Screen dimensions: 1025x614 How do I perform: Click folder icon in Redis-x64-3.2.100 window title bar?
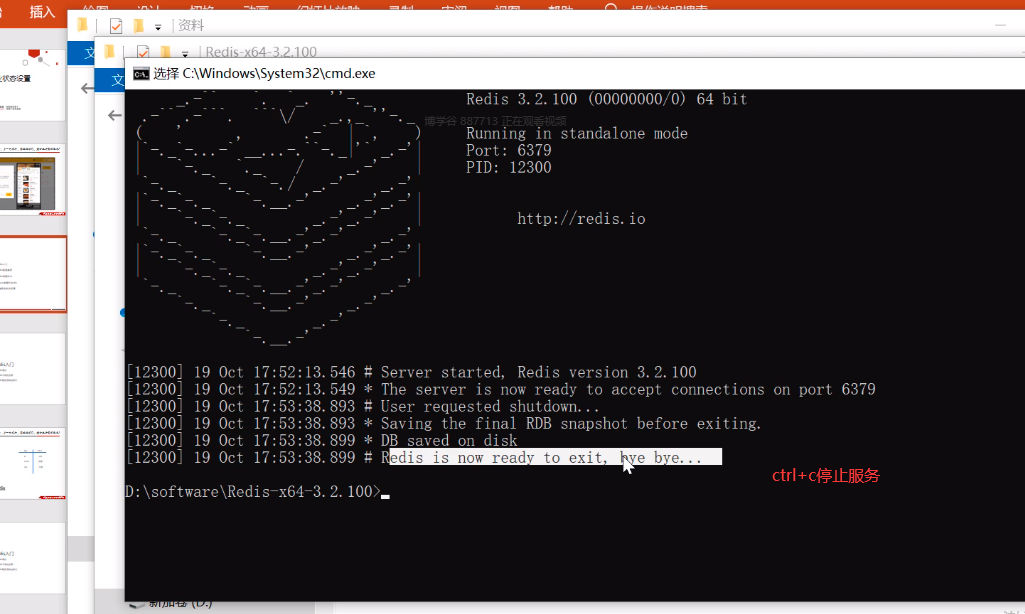pyautogui.click(x=109, y=51)
